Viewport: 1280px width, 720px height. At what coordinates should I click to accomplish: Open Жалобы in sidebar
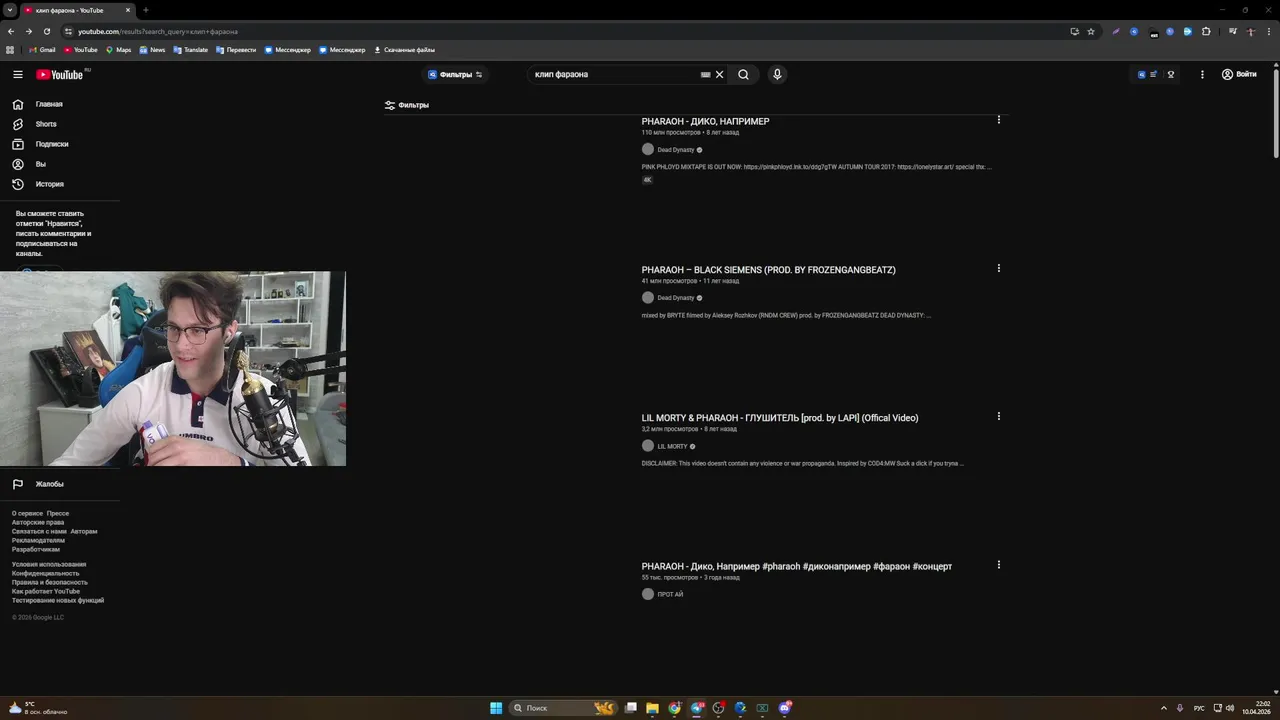[x=49, y=484]
